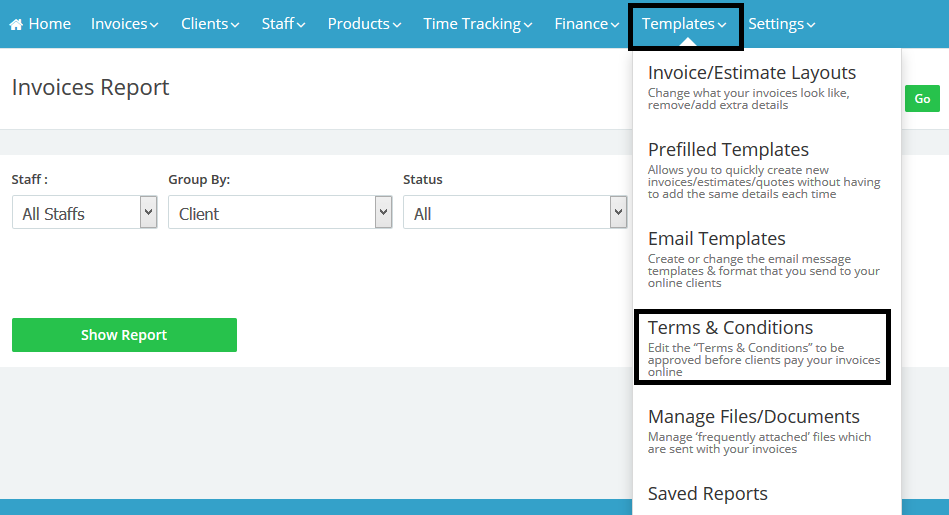Click the green Show Report button

pyautogui.click(x=124, y=335)
